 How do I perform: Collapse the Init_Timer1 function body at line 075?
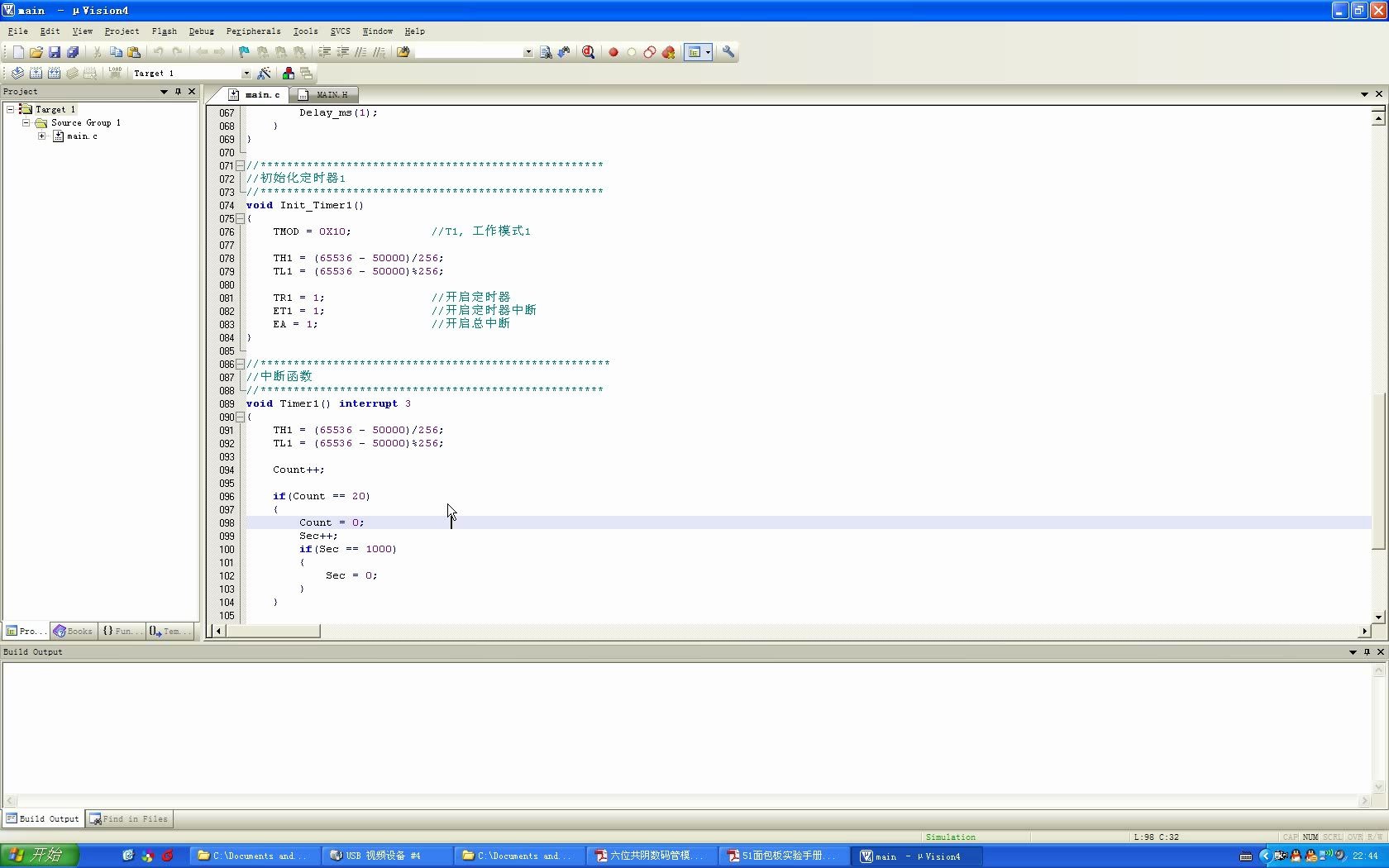tap(240, 218)
